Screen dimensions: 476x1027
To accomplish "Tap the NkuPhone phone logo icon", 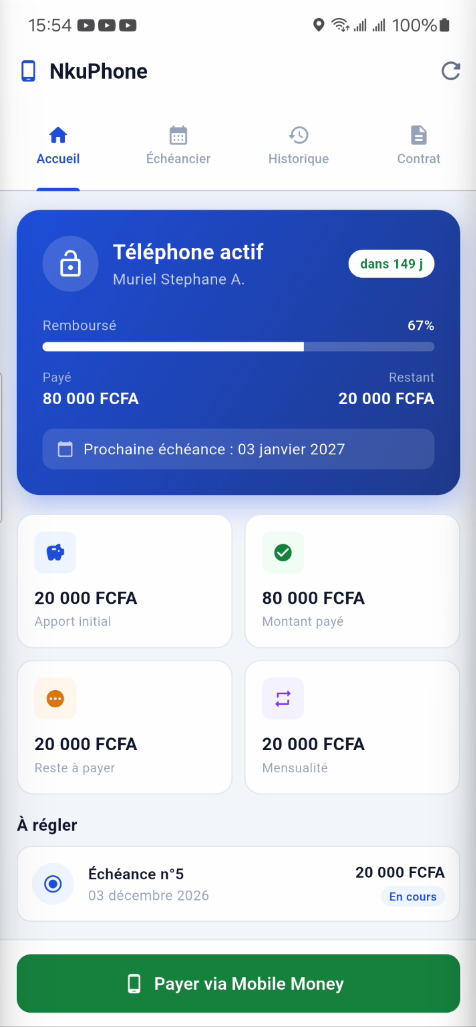I will click(28, 71).
